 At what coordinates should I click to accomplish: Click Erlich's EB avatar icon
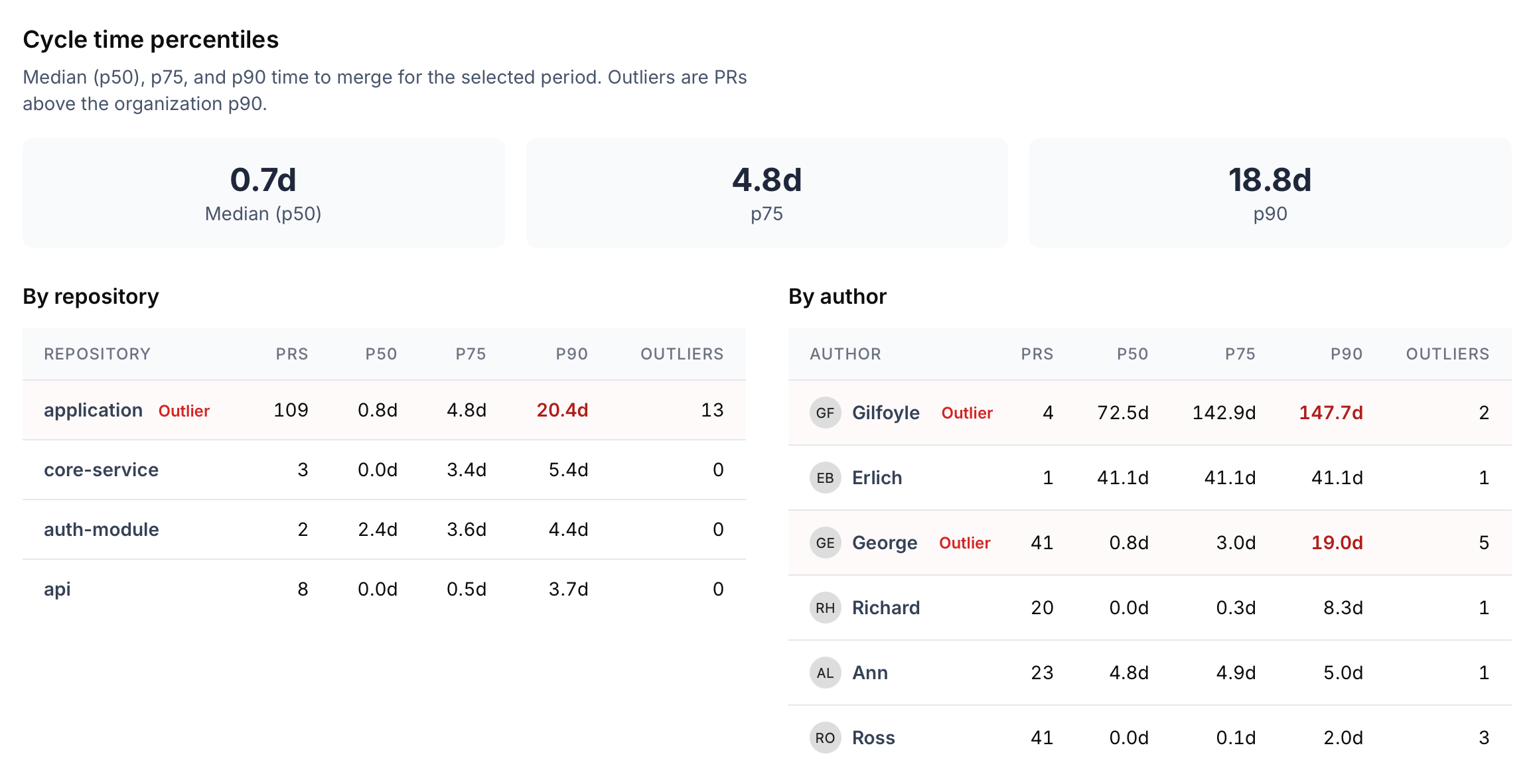pyautogui.click(x=825, y=478)
